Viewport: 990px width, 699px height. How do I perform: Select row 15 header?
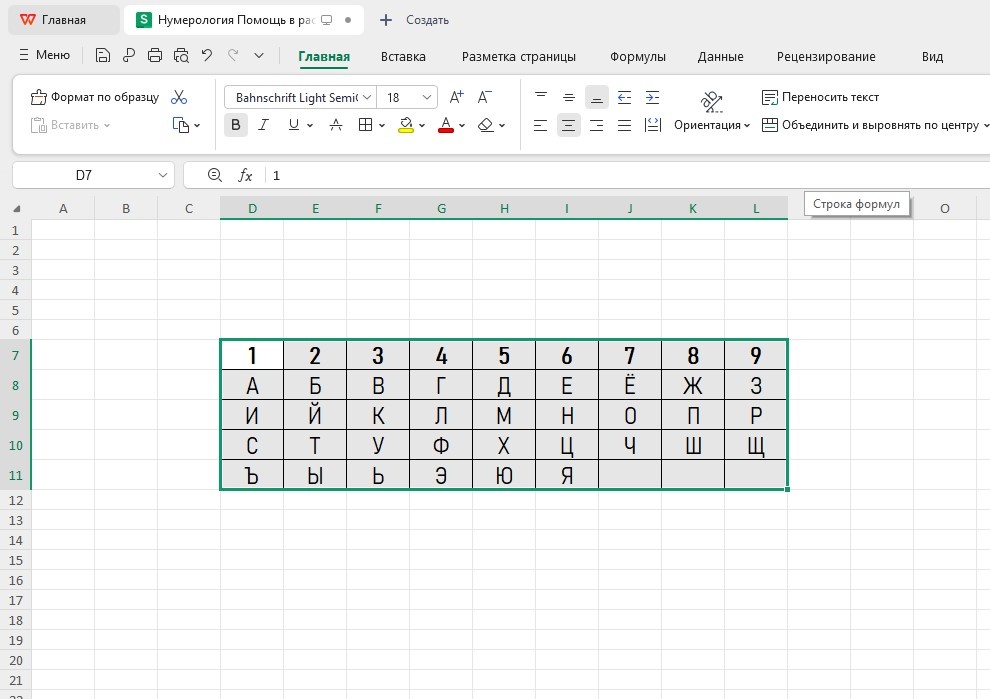[16, 561]
